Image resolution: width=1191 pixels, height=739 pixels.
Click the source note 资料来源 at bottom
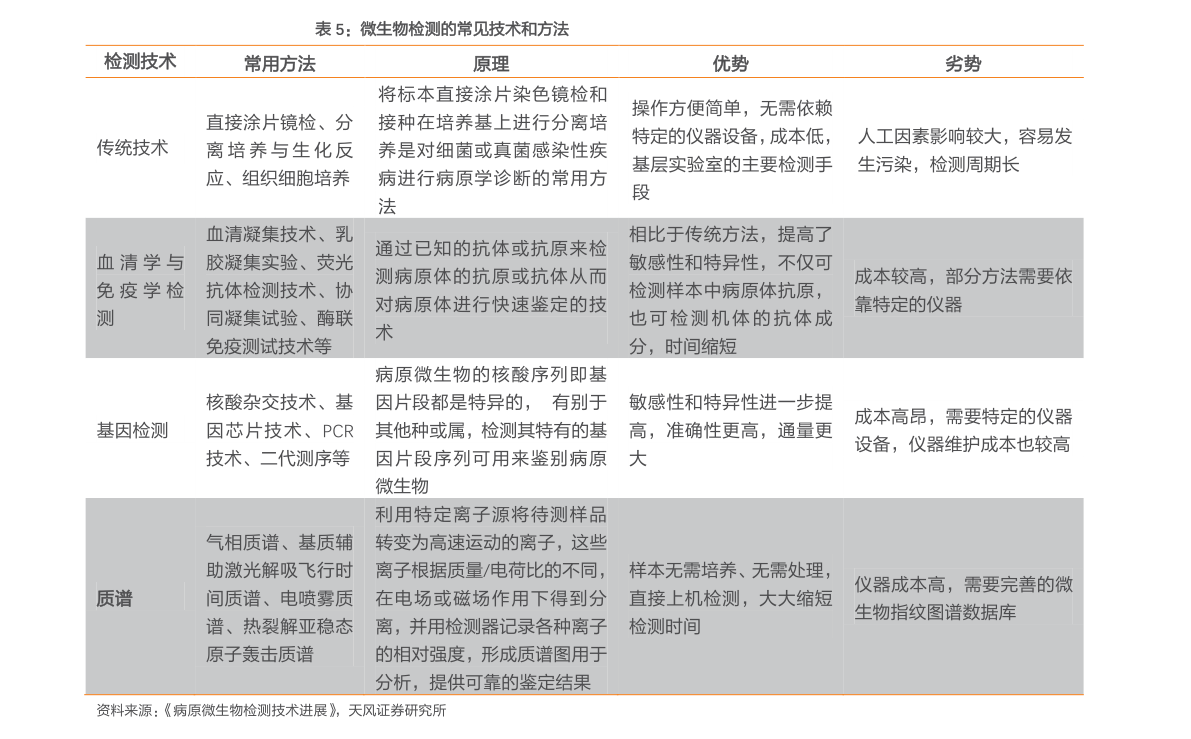(271, 710)
